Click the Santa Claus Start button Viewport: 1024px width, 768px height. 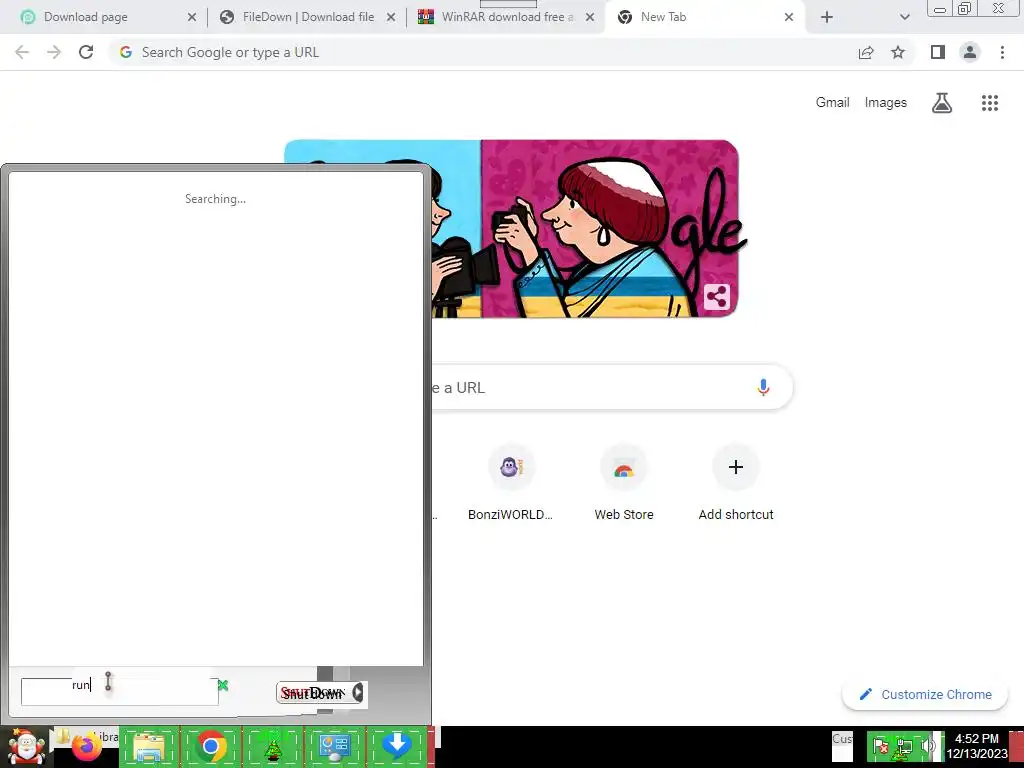point(26,747)
